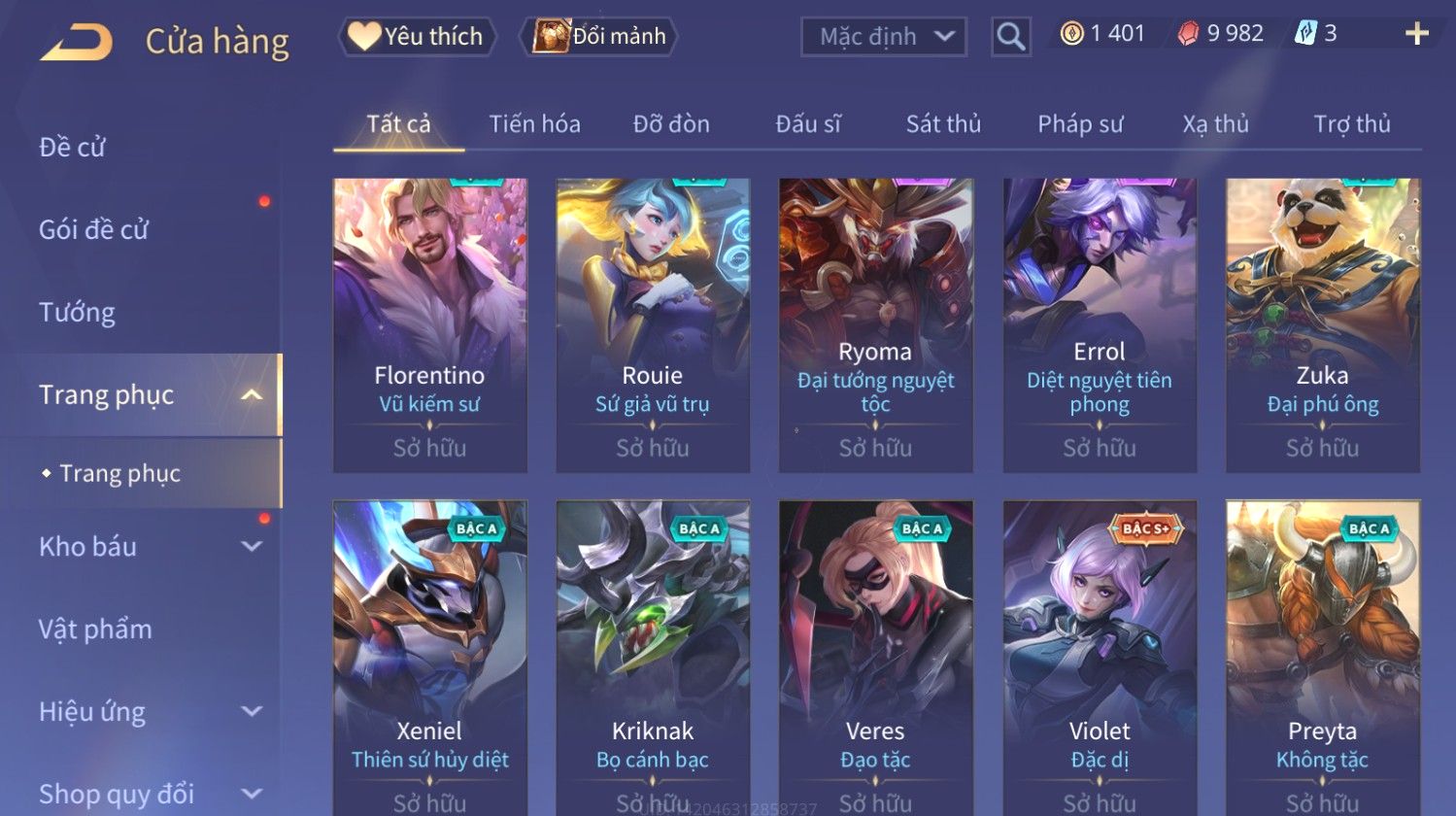This screenshot has height=816, width=1456.
Task: Open Đổi mảnh shard exchange
Action: [x=598, y=36]
